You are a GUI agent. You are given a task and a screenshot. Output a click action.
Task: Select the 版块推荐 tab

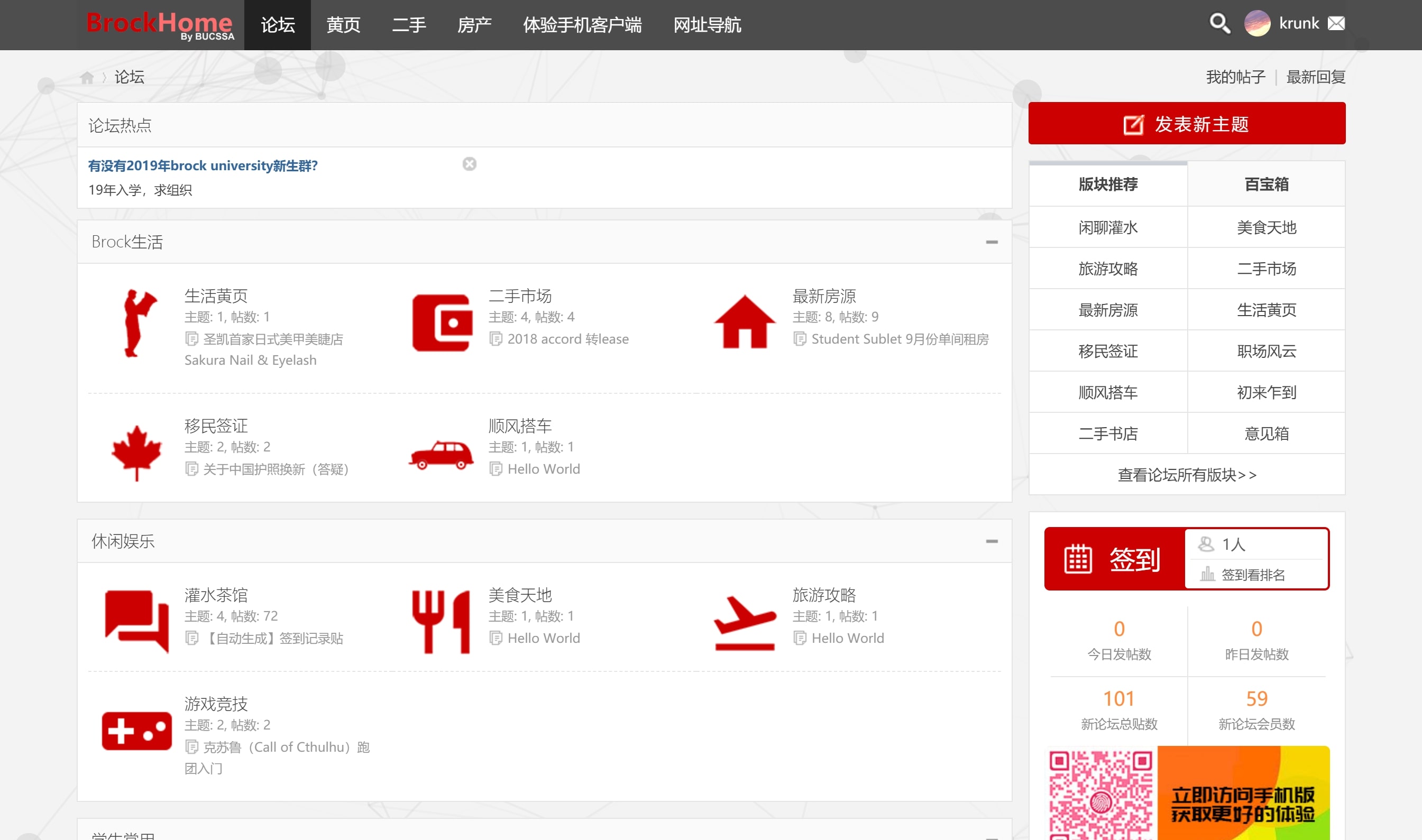pos(1108,184)
